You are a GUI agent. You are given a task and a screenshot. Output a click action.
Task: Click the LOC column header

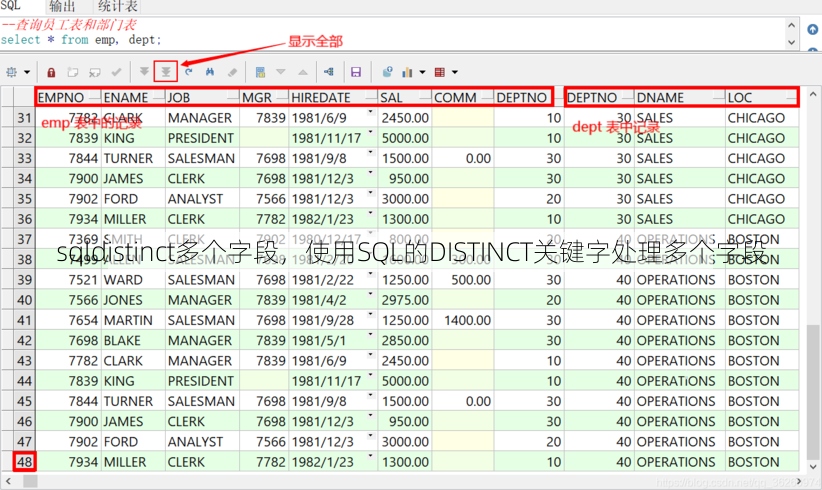point(762,97)
